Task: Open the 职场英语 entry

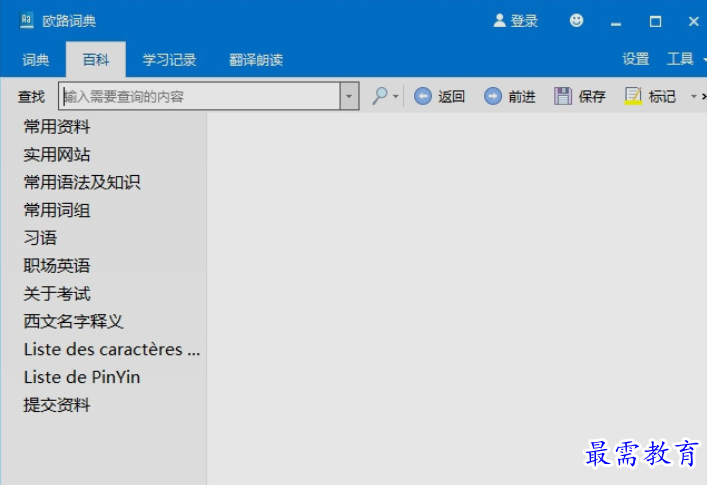Action: click(57, 266)
